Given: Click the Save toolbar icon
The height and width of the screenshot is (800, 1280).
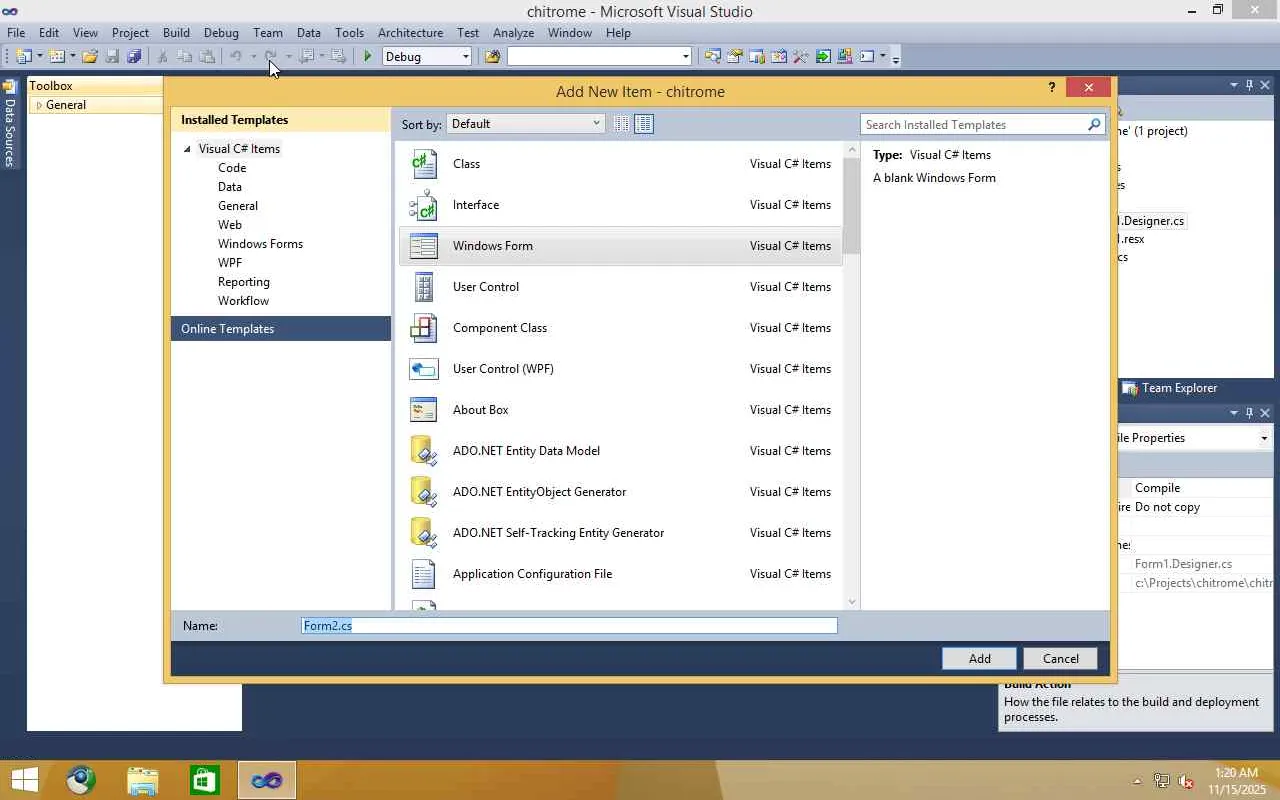Looking at the screenshot, I should (x=112, y=57).
